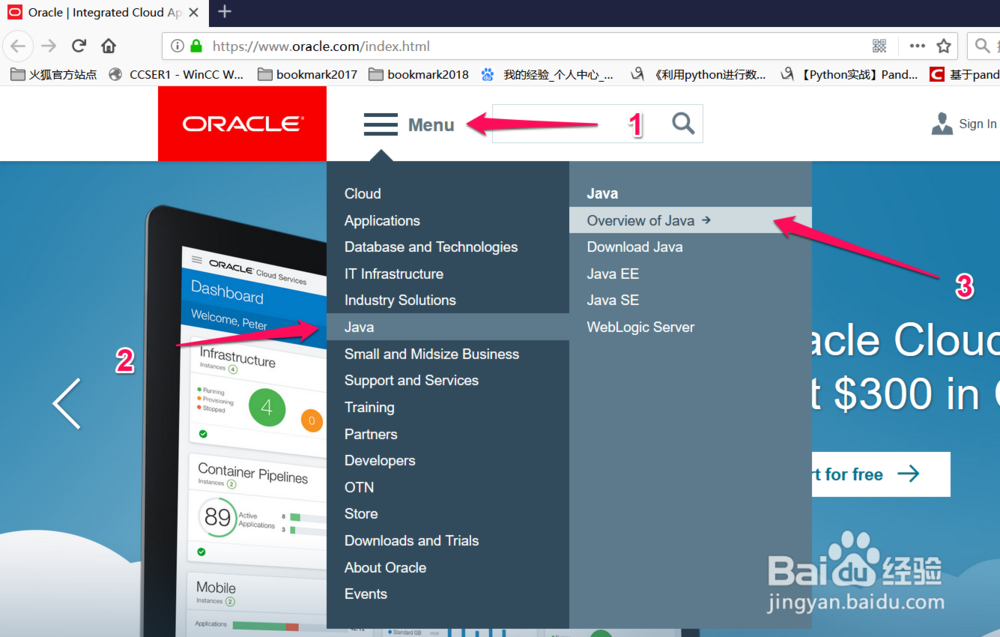Viewport: 1000px width, 637px height.
Task: Select Support and Services menu item
Action: 411,381
